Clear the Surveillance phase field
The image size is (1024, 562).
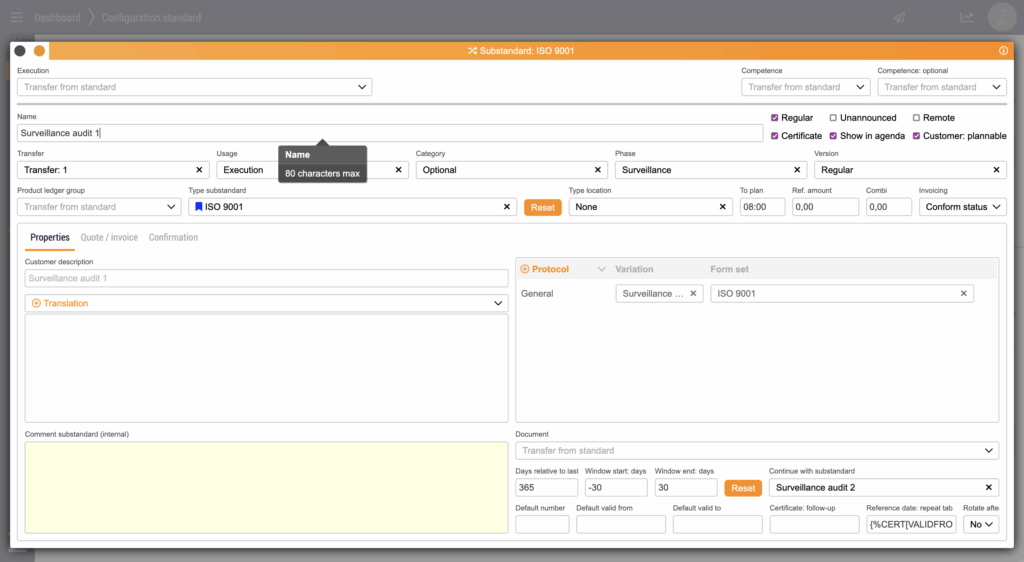pyautogui.click(x=797, y=170)
